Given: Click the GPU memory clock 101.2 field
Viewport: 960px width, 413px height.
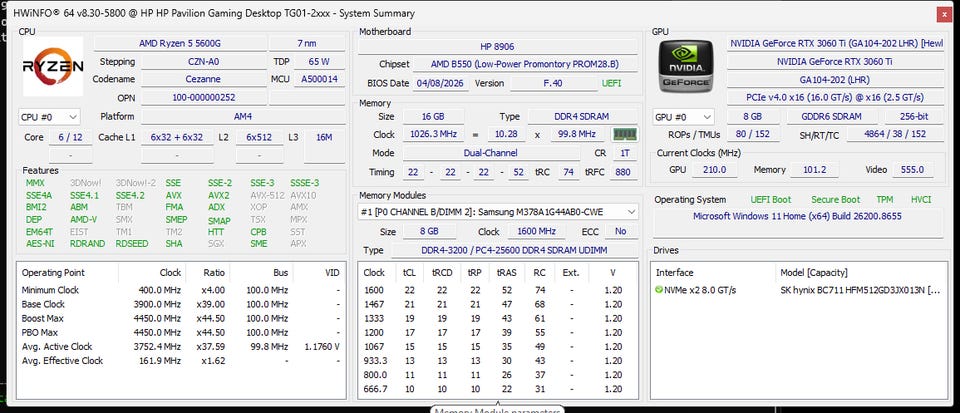Looking at the screenshot, I should (815, 170).
